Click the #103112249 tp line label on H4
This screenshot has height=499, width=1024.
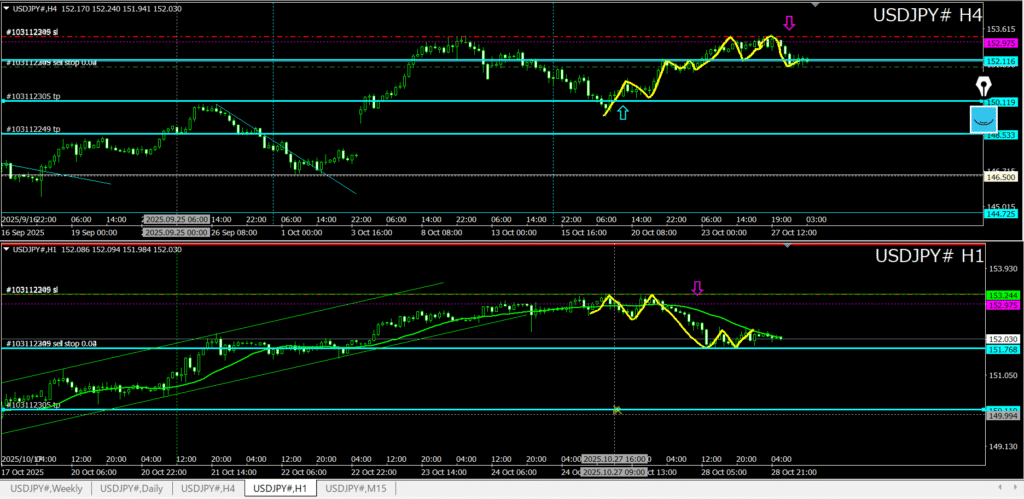click(x=34, y=129)
